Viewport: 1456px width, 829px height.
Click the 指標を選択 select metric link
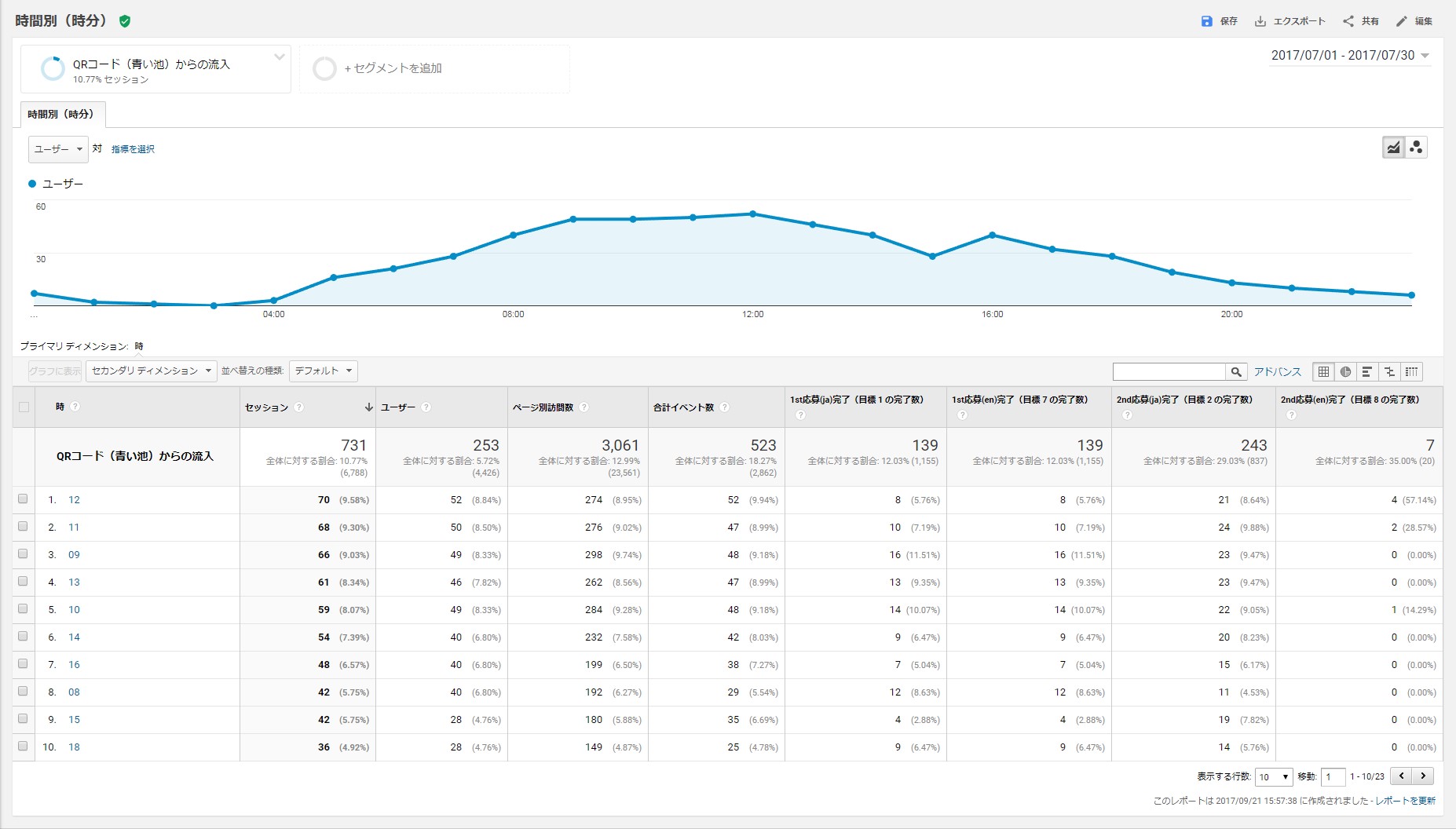(x=133, y=149)
